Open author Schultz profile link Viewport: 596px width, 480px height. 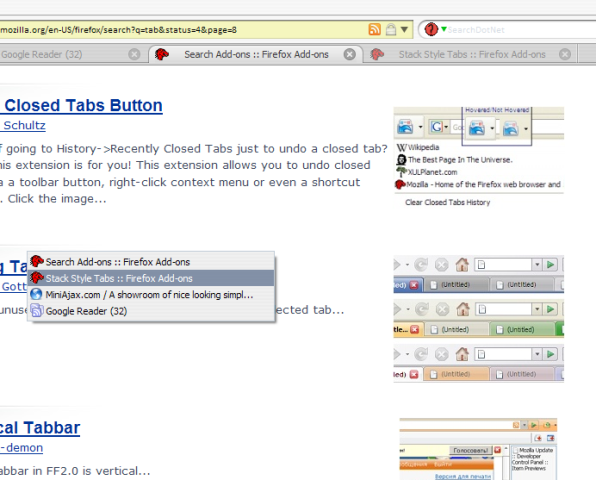pos(23,125)
